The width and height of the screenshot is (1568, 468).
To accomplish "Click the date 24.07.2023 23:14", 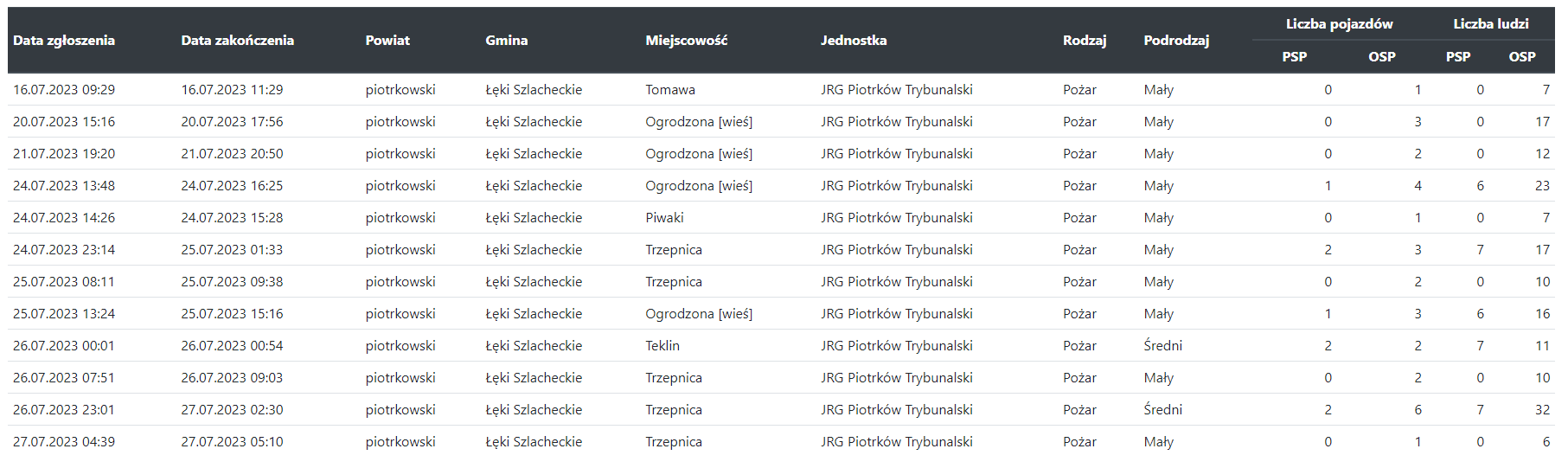I will click(x=64, y=250).
